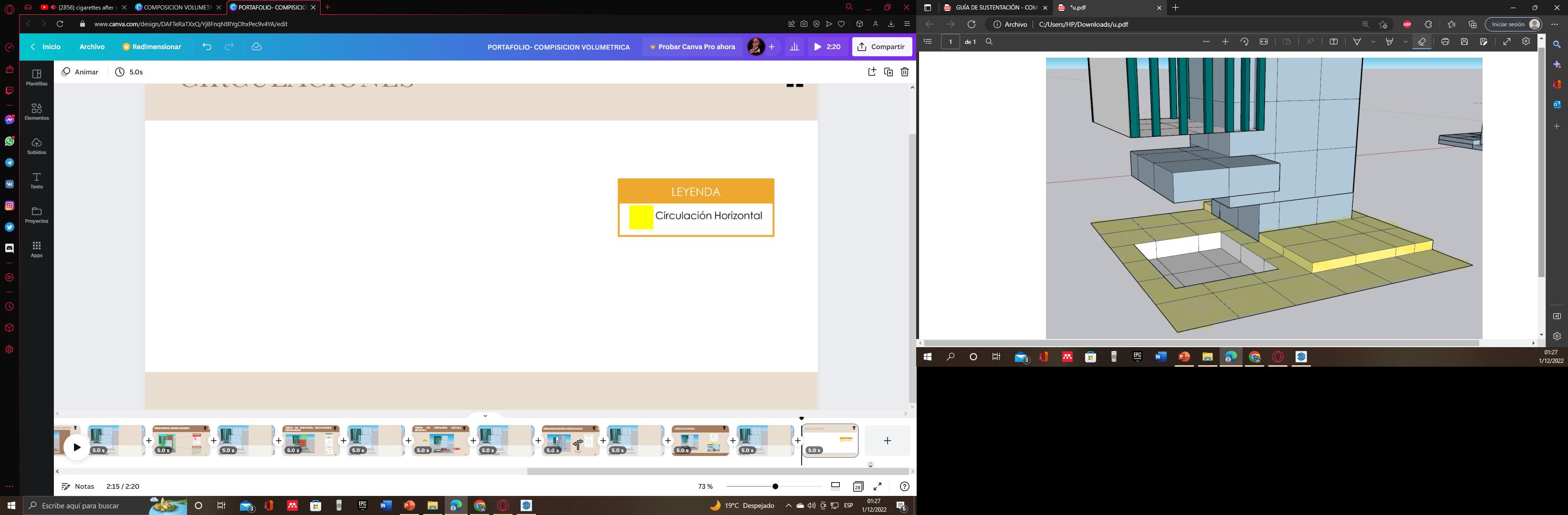Viewport: 1568px width, 515px height.
Task: Open the Archivo menu in Canva
Action: pyautogui.click(x=92, y=47)
